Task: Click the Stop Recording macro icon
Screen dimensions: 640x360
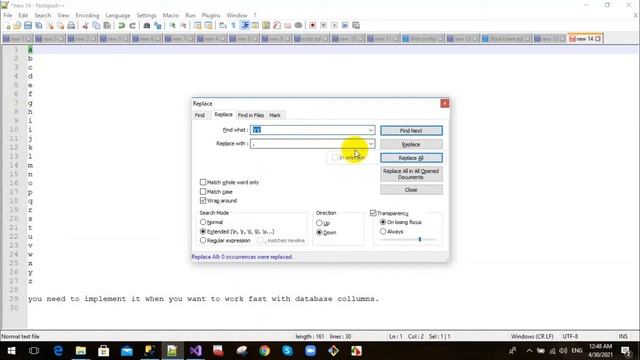Action: click(x=323, y=25)
